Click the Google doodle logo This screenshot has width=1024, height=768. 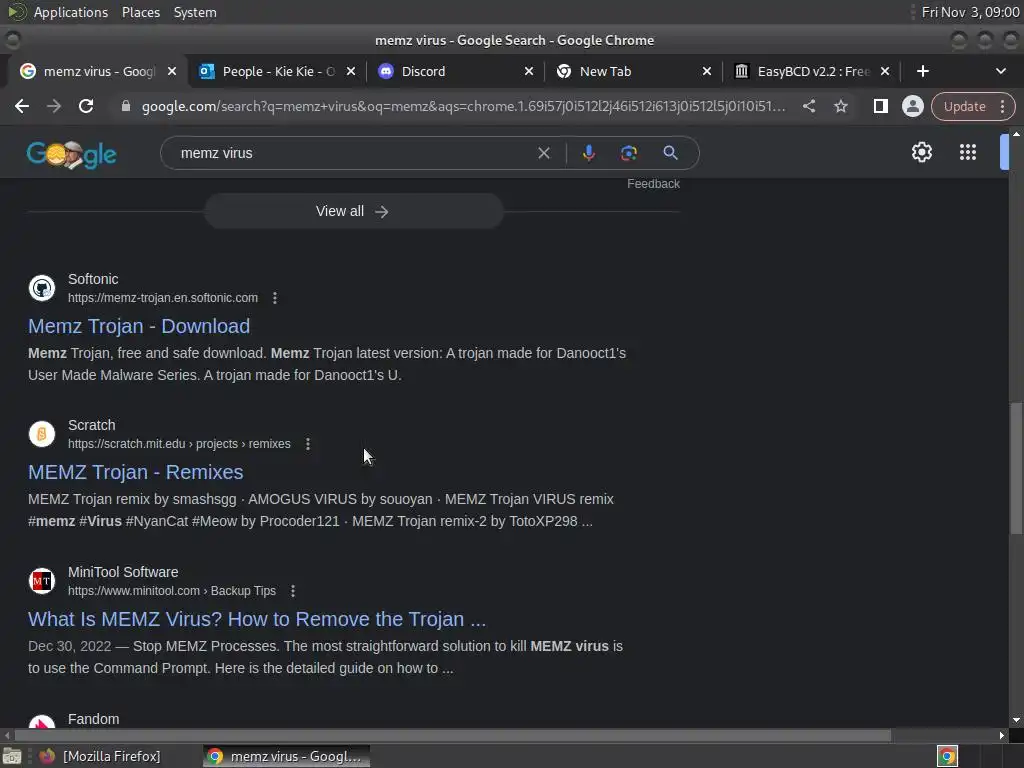(71, 155)
